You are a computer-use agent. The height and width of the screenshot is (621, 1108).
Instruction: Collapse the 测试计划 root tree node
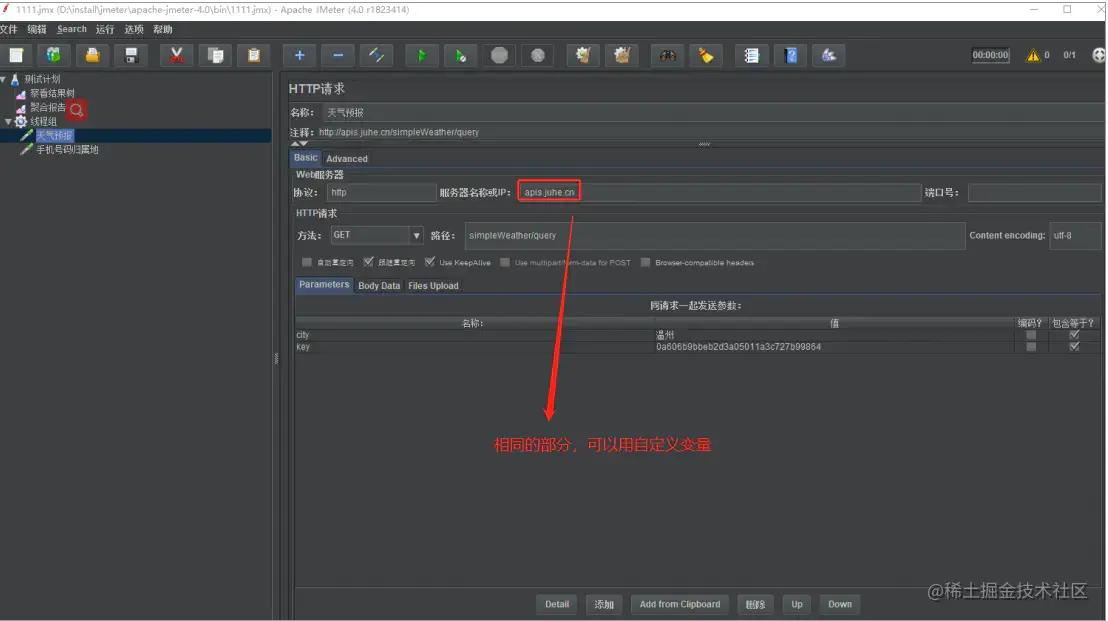(4, 79)
